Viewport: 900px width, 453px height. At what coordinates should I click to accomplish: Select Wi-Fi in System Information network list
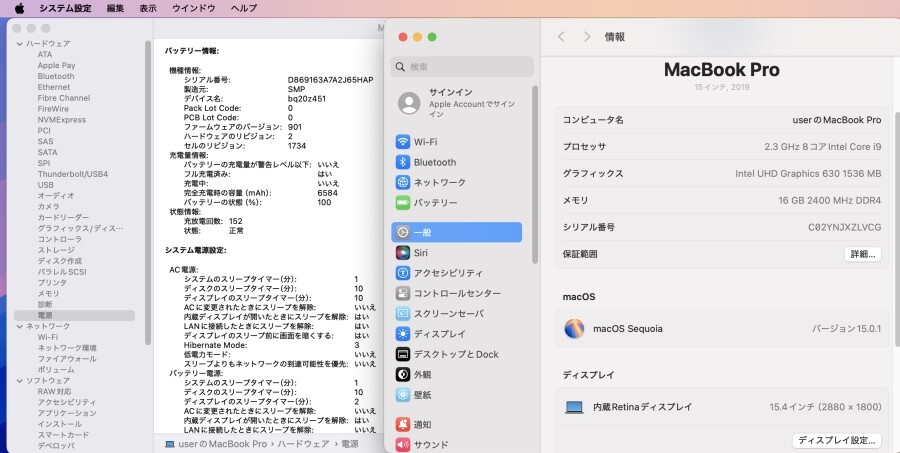(48, 337)
